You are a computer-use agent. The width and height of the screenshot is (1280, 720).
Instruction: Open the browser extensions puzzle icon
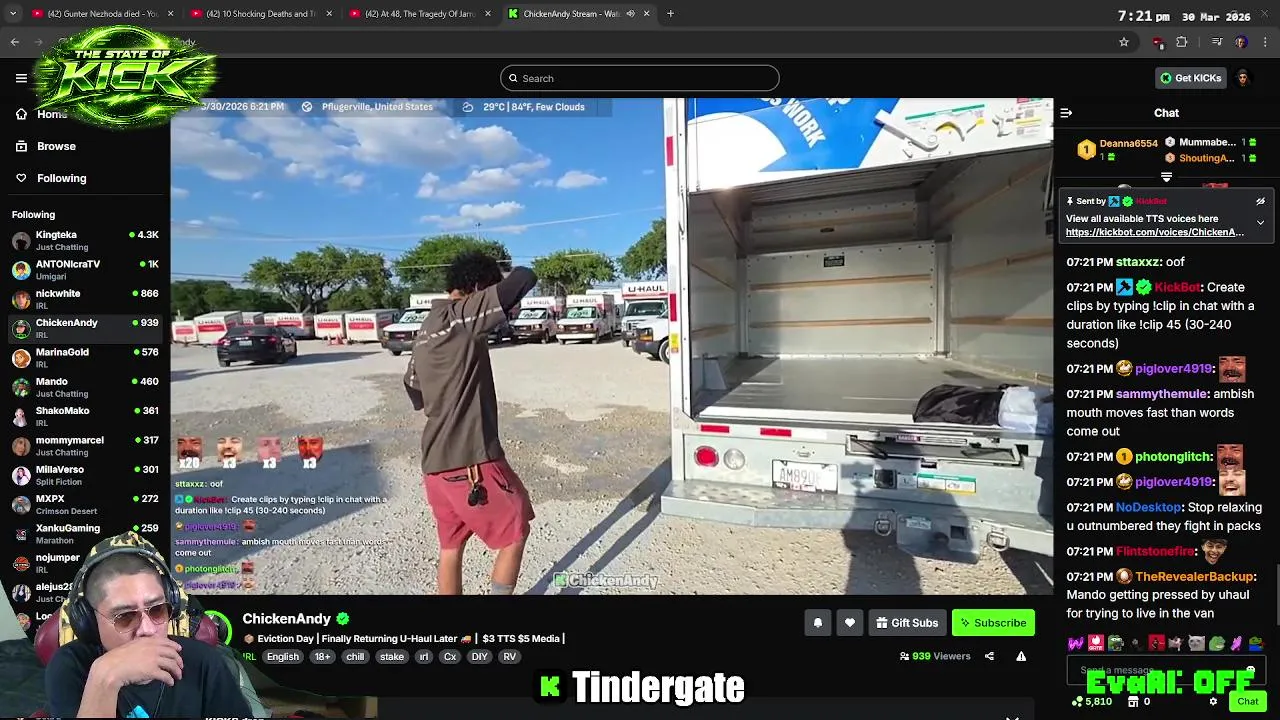coord(1182,42)
